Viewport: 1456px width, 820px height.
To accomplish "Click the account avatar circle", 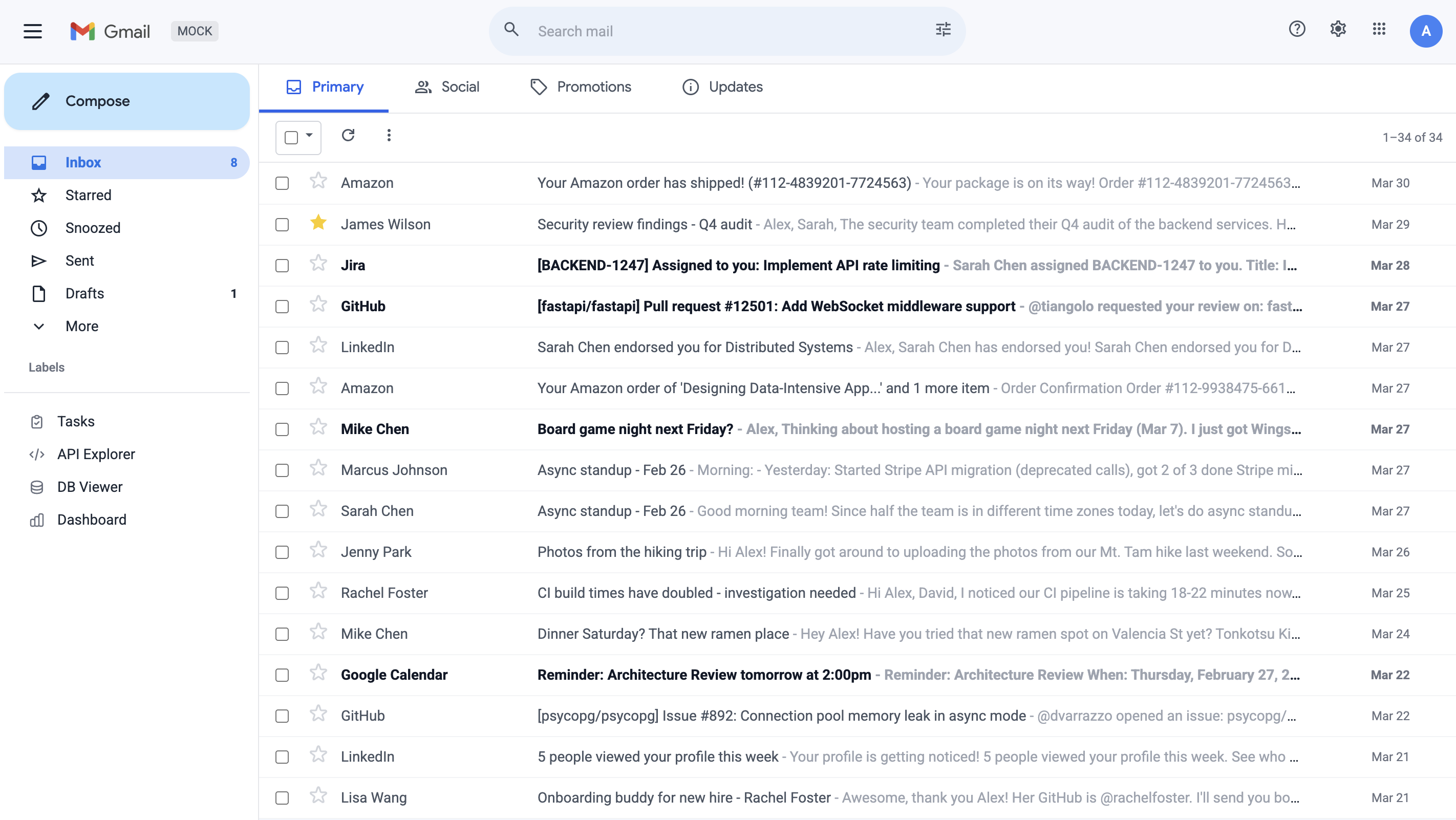I will [x=1426, y=31].
